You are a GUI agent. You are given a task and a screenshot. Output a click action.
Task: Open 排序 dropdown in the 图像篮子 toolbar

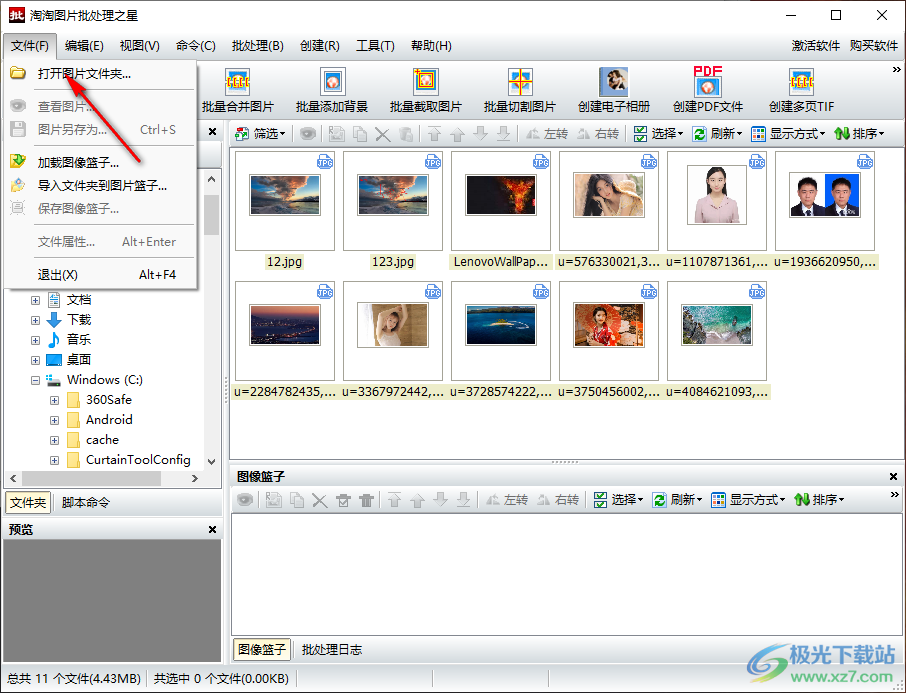tap(820, 500)
